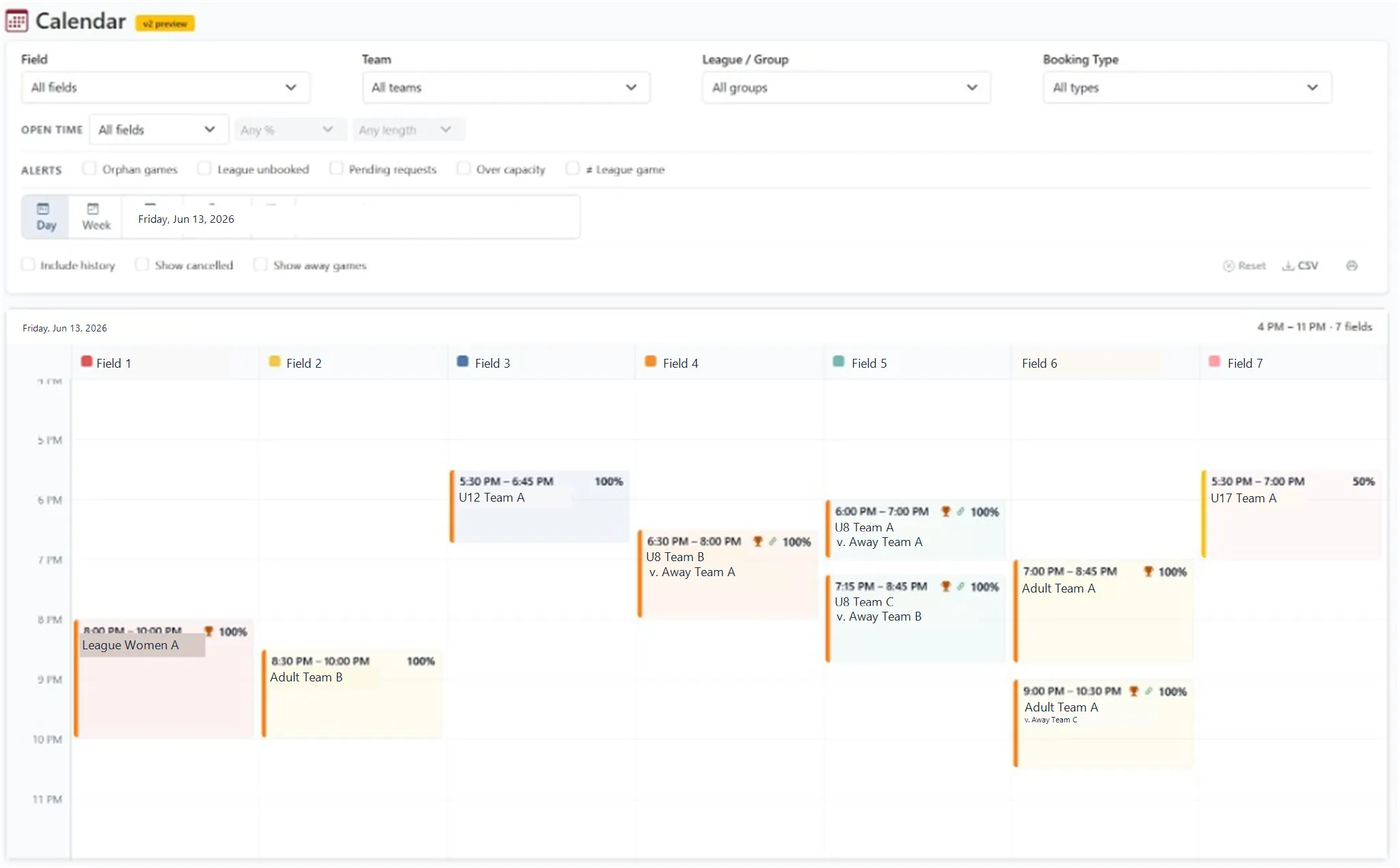
Task: Enable the ≠ League game checkbox
Action: [573, 168]
